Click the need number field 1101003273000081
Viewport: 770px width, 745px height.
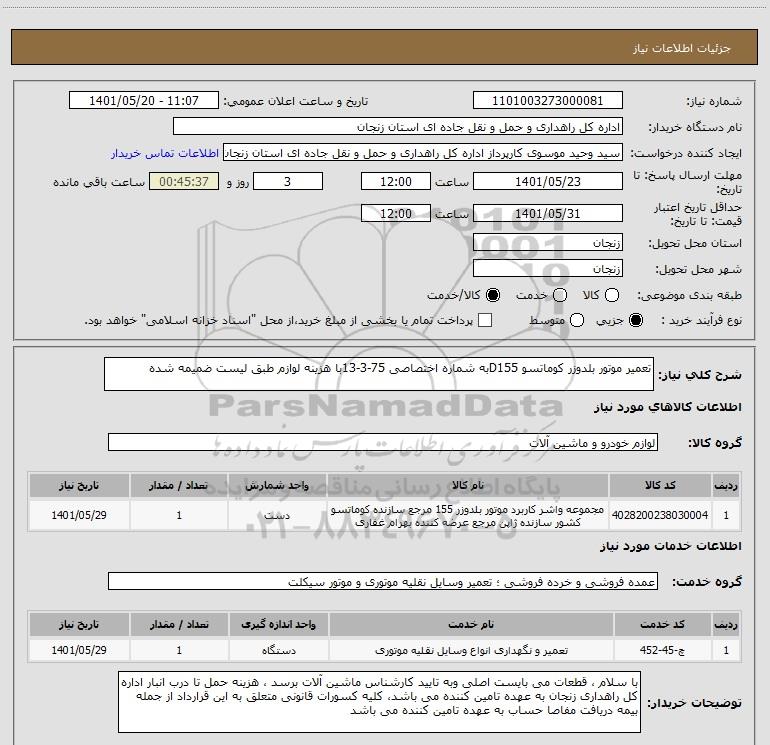(x=548, y=101)
